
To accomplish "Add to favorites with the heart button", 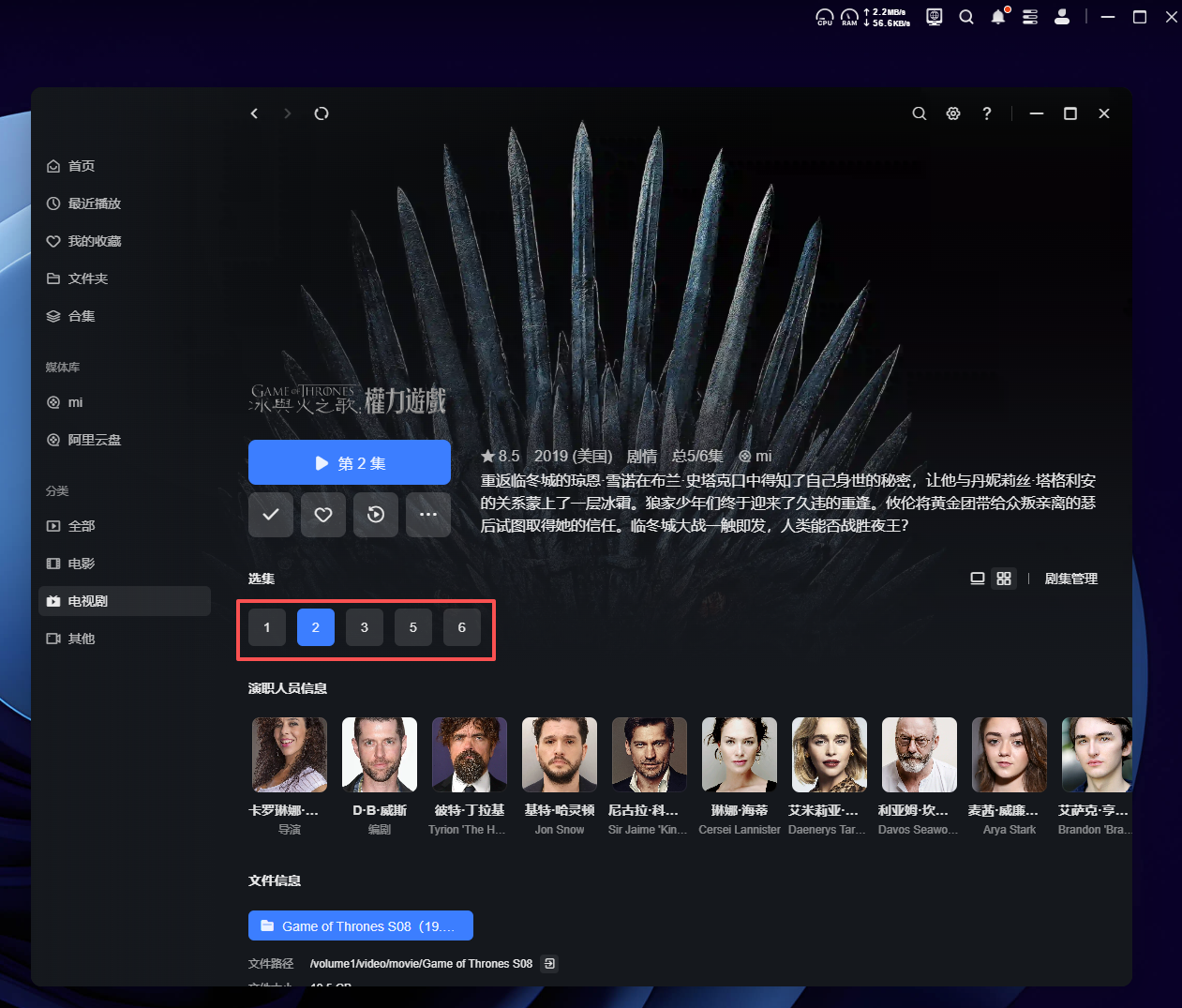I will point(323,515).
